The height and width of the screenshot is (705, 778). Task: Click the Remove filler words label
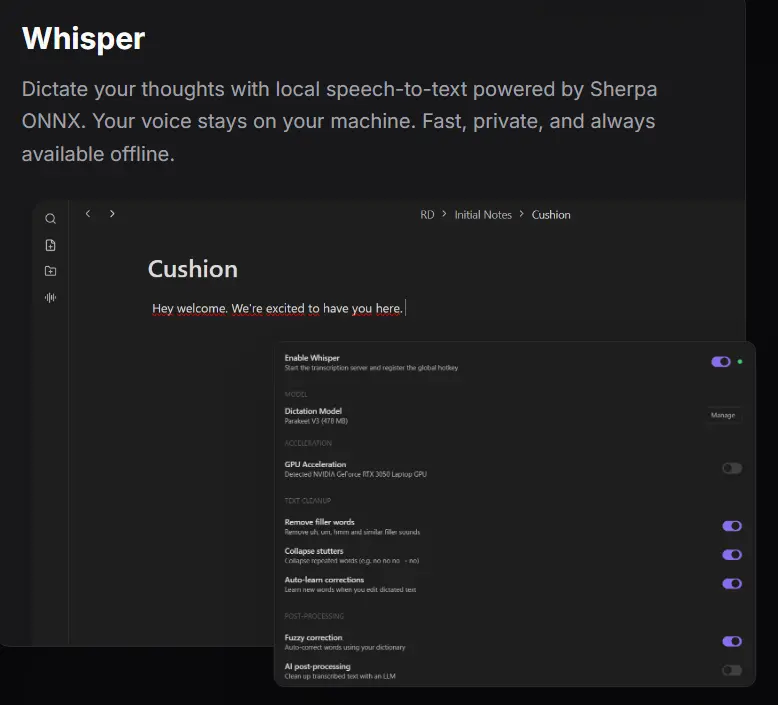(x=319, y=522)
